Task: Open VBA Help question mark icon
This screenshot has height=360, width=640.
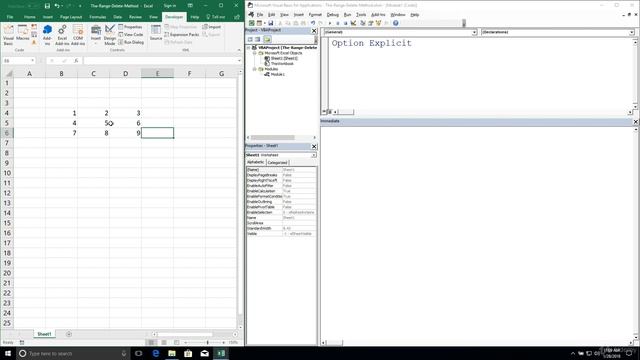Action: point(396,23)
